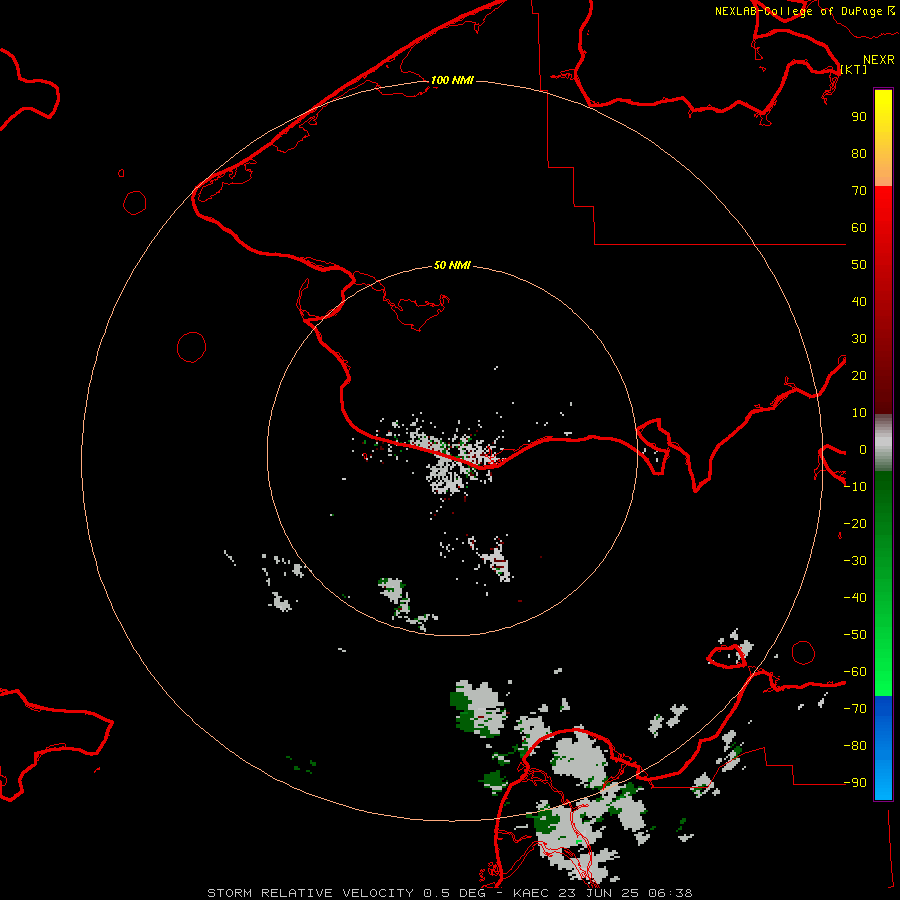This screenshot has width=900, height=900.
Task: Pick the yellow-orange top segment of color bar
Action: click(883, 138)
